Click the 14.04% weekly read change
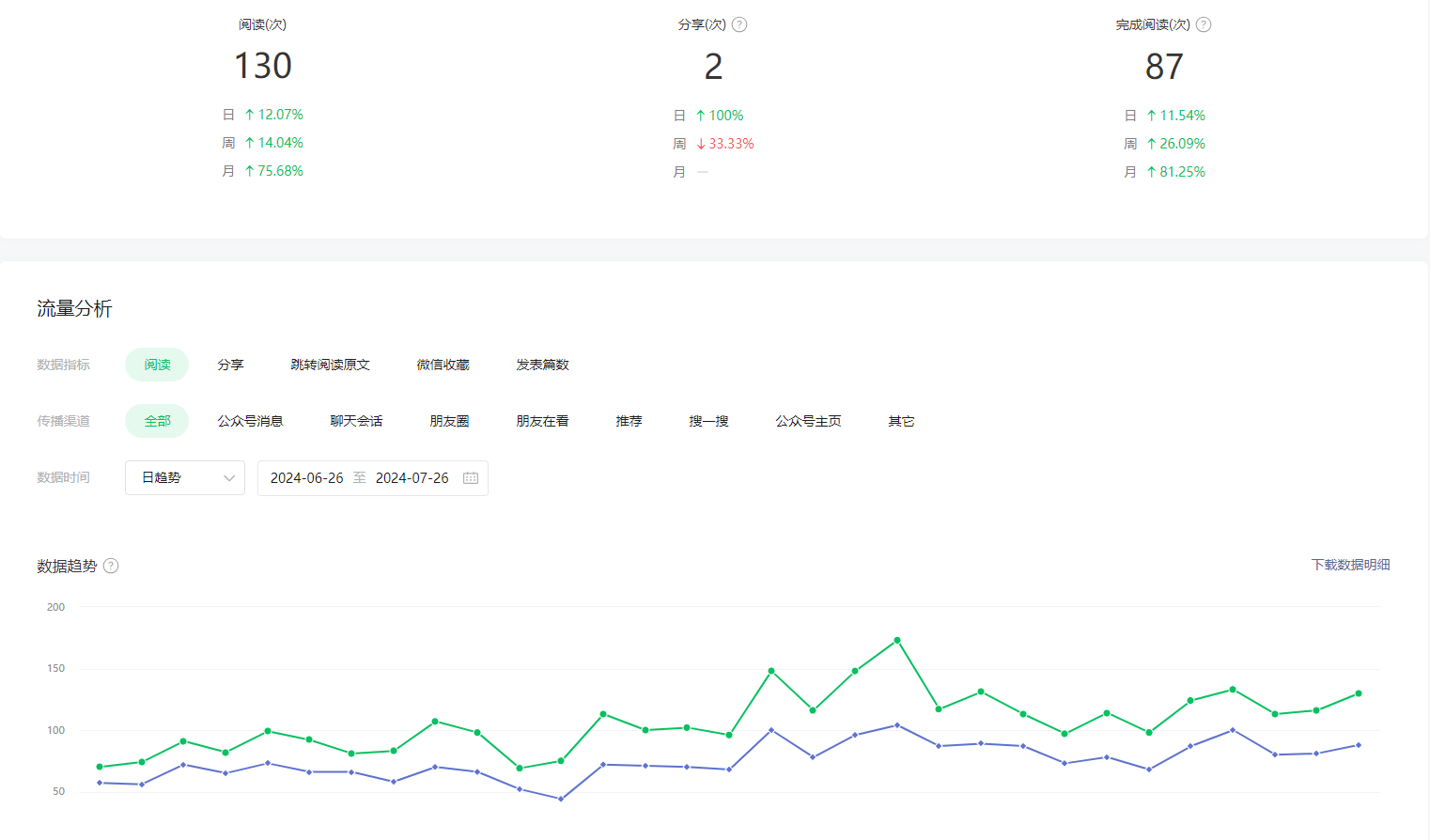The image size is (1430, 840). coord(280,143)
